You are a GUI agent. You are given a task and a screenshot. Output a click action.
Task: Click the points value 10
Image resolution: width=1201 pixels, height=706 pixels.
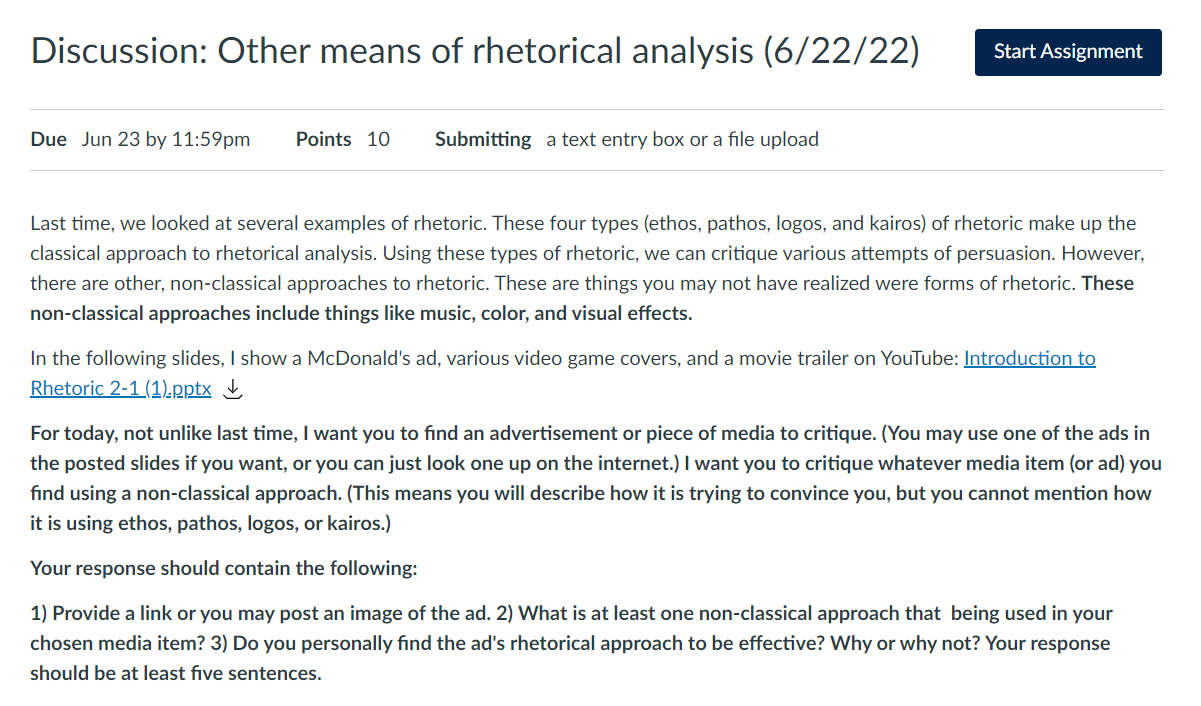pyautogui.click(x=378, y=140)
